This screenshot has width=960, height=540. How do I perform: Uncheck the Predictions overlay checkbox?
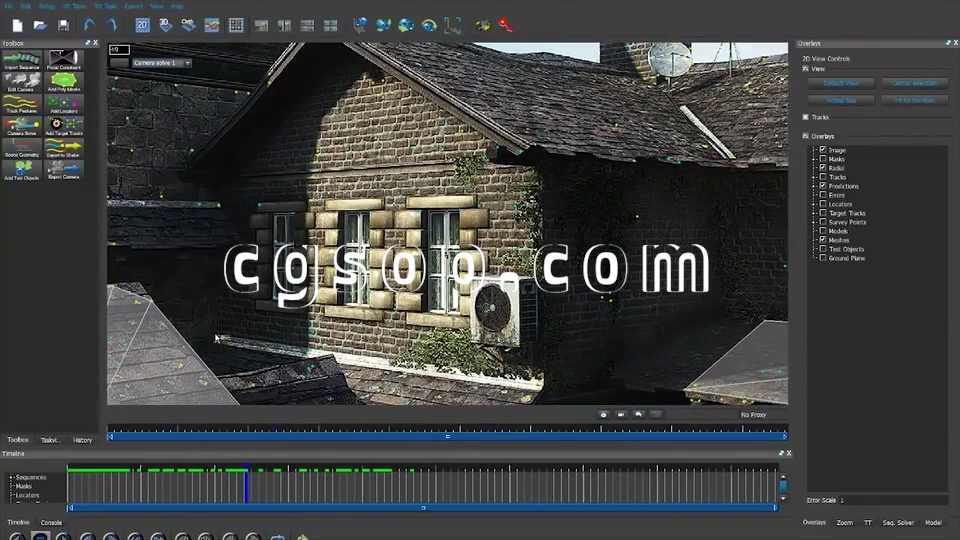(823, 186)
